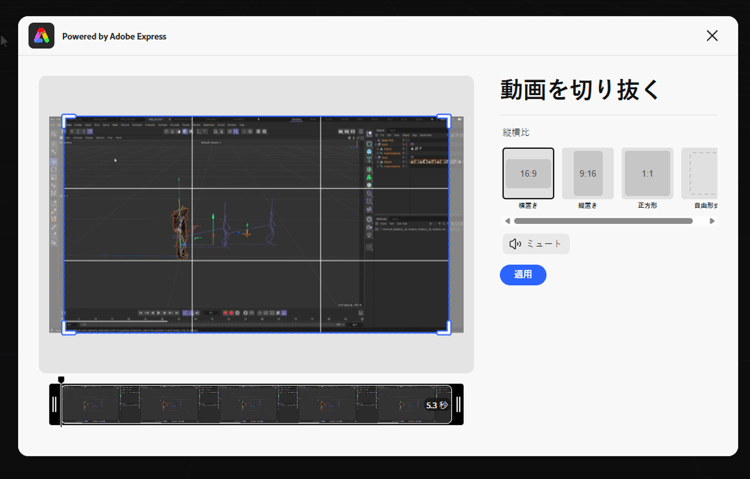750x479 pixels.
Task: Select the 1:1 square aspect ratio
Action: point(647,173)
